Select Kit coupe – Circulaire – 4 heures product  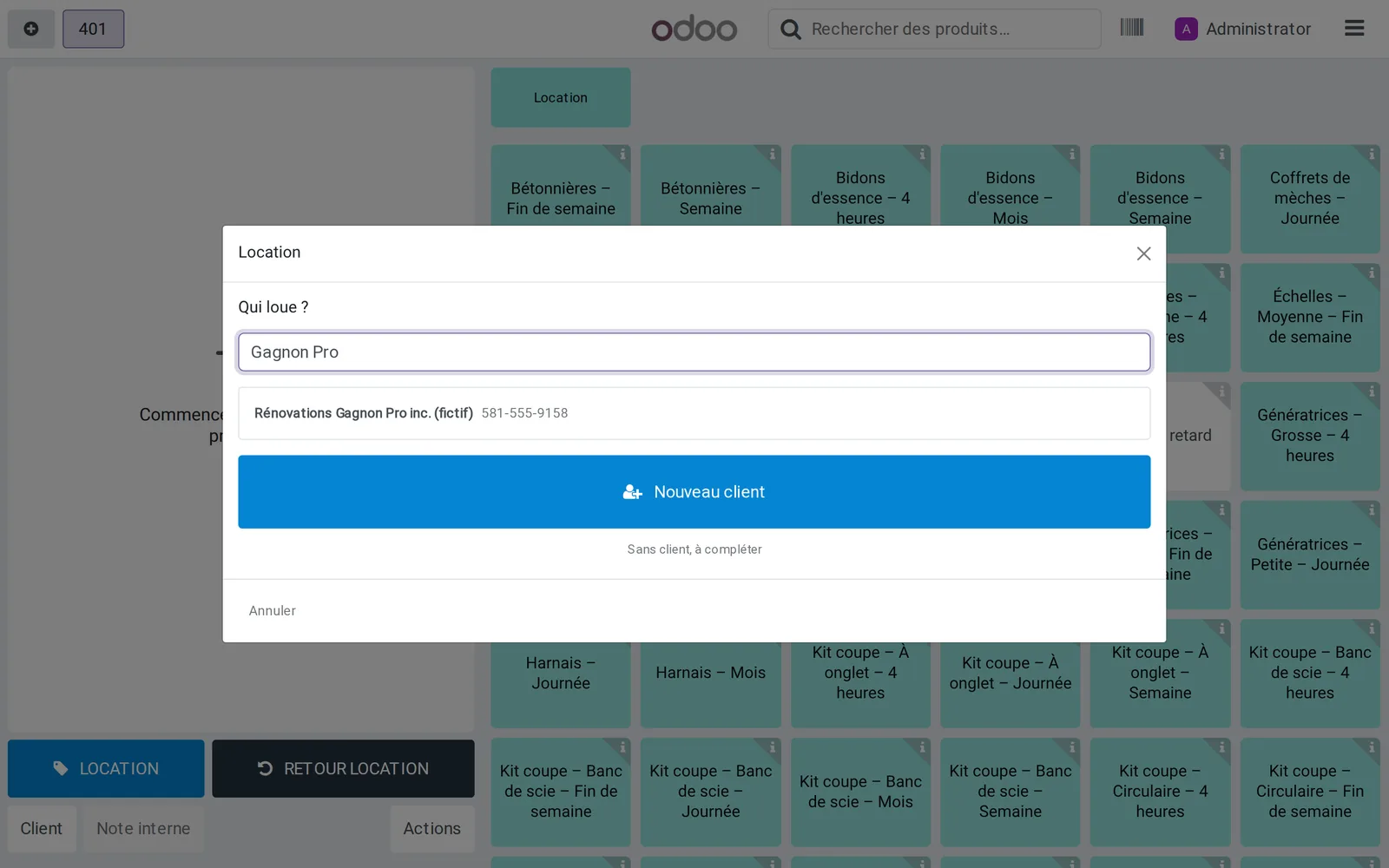pos(1160,792)
